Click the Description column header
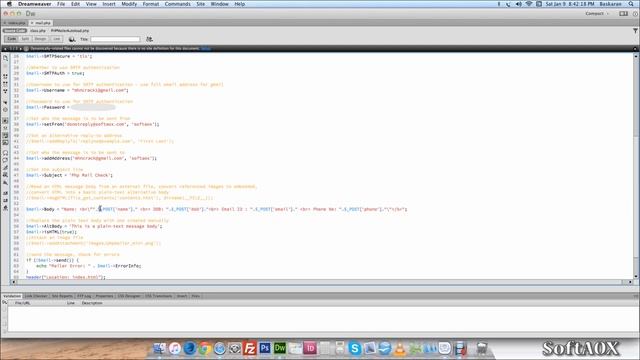Viewport: 640px width, 360px height. (92, 303)
